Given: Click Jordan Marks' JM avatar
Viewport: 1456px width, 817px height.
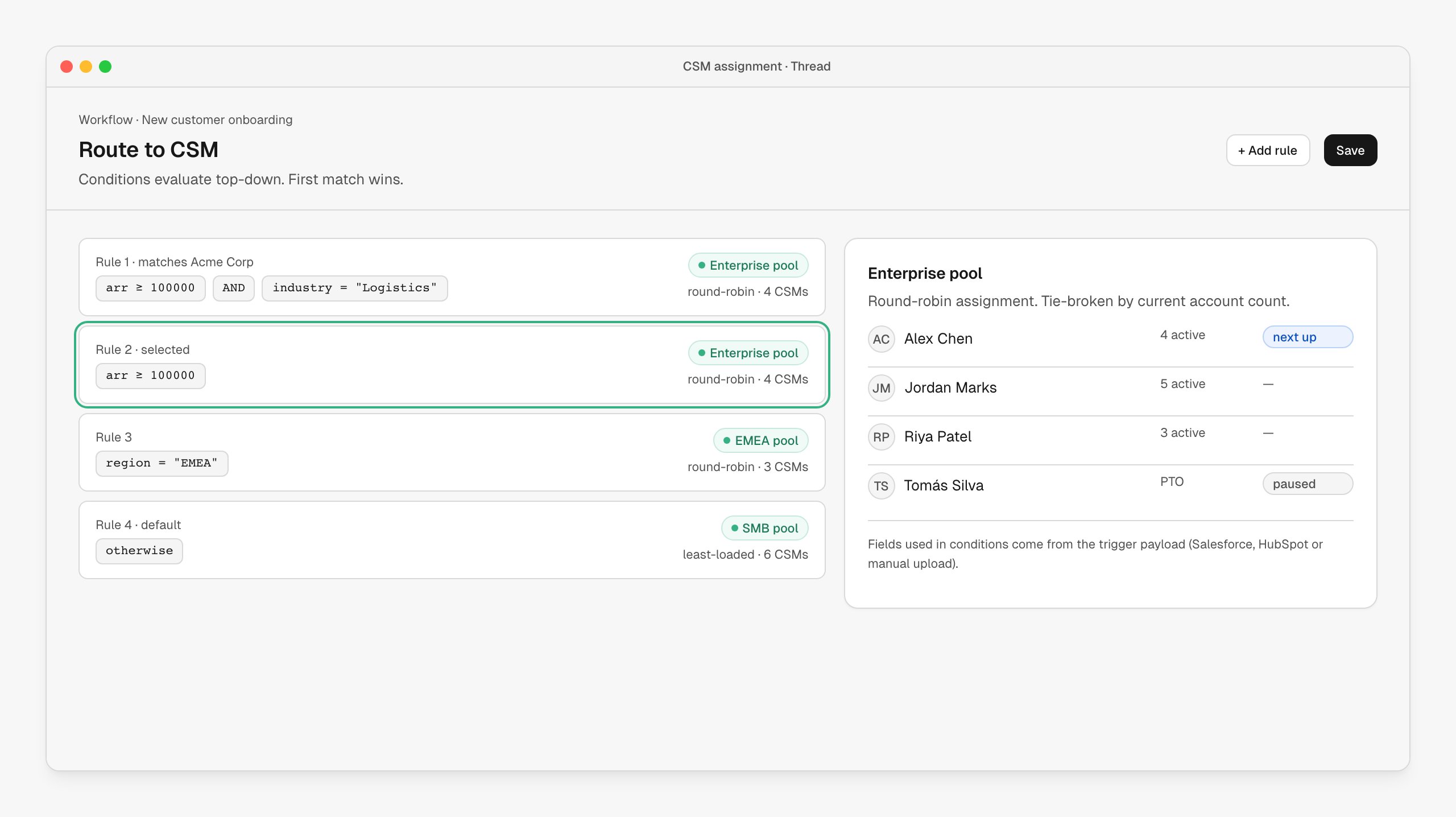Looking at the screenshot, I should (x=881, y=388).
